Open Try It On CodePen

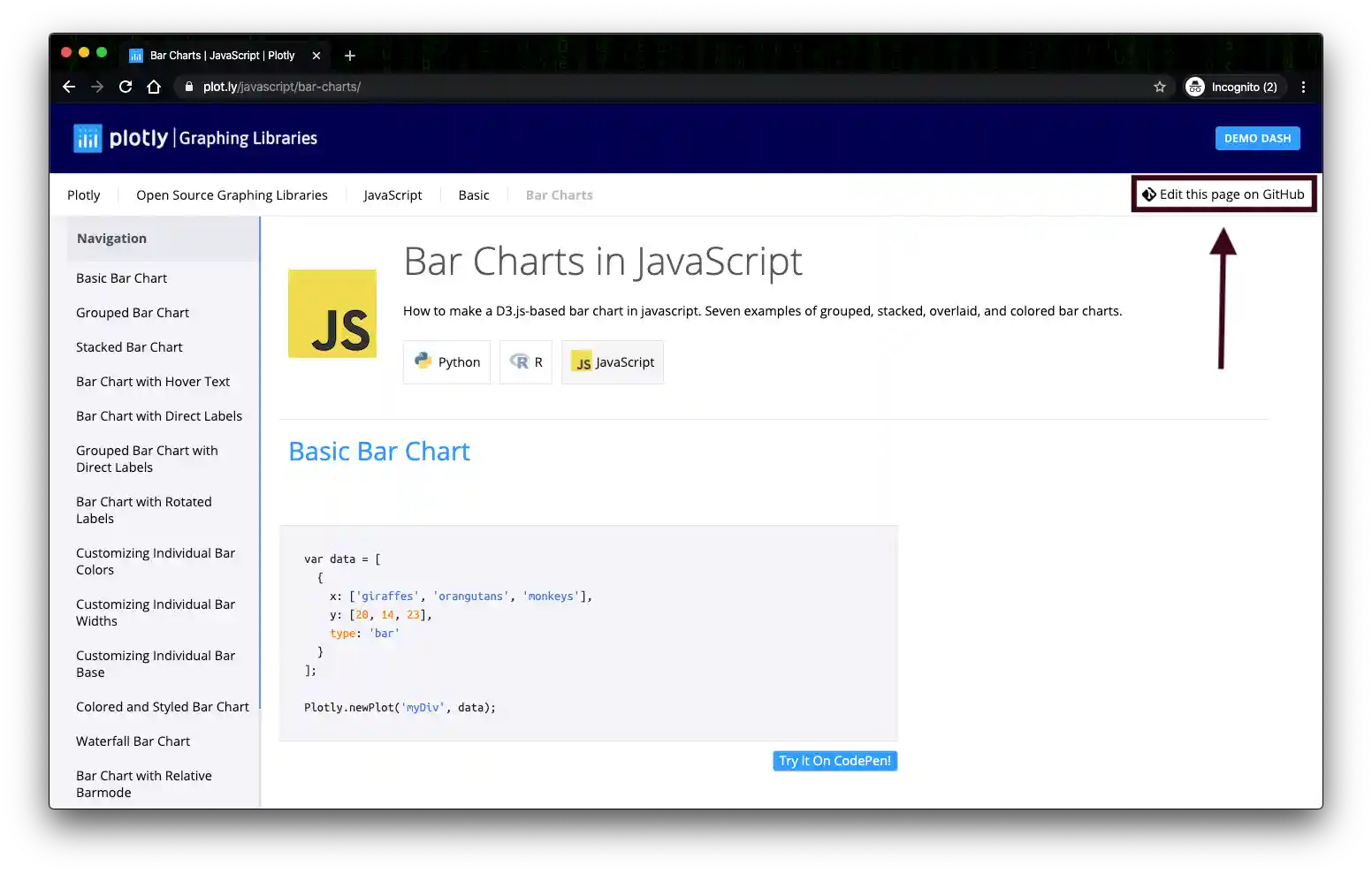tap(835, 761)
